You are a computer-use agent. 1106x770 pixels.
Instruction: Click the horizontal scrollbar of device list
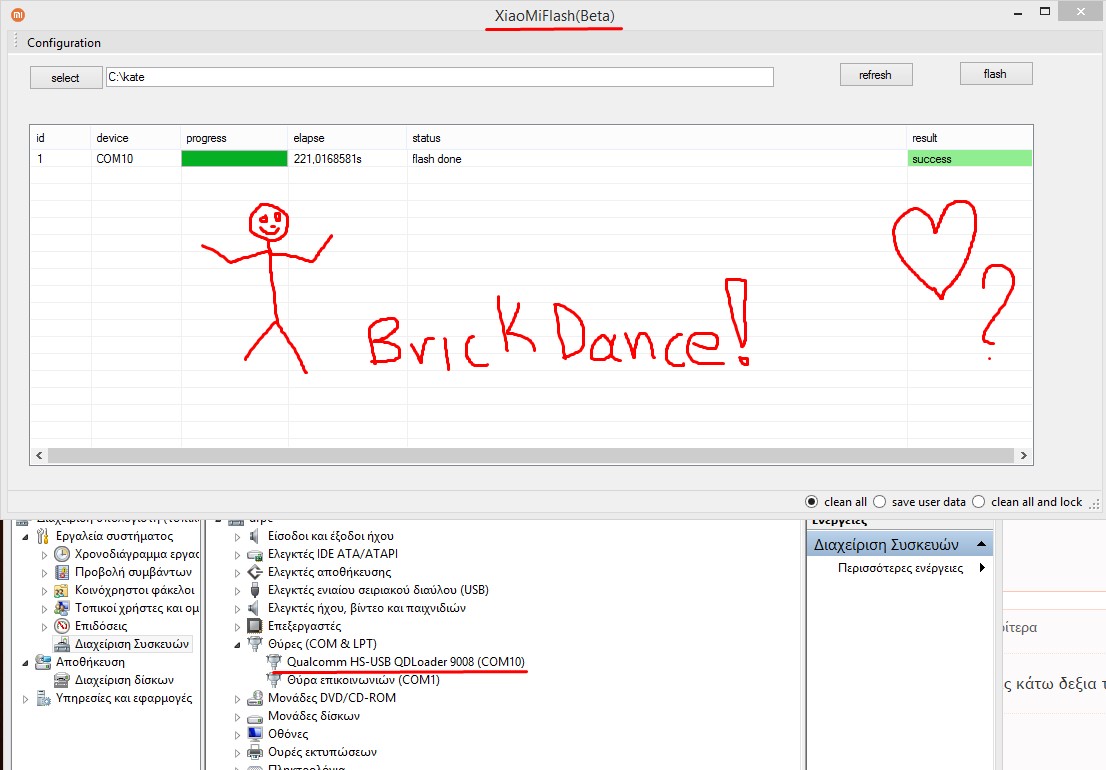(x=530, y=455)
